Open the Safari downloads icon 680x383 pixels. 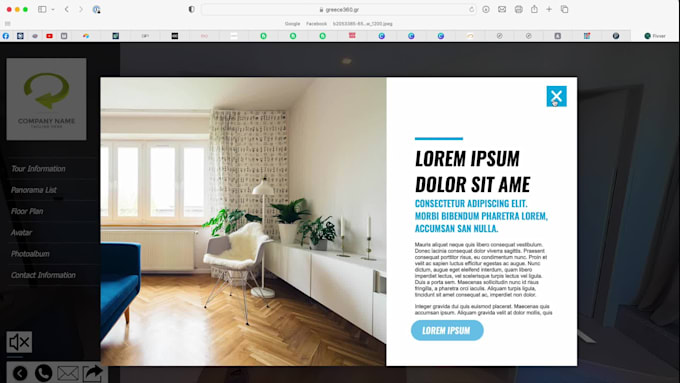click(x=486, y=9)
